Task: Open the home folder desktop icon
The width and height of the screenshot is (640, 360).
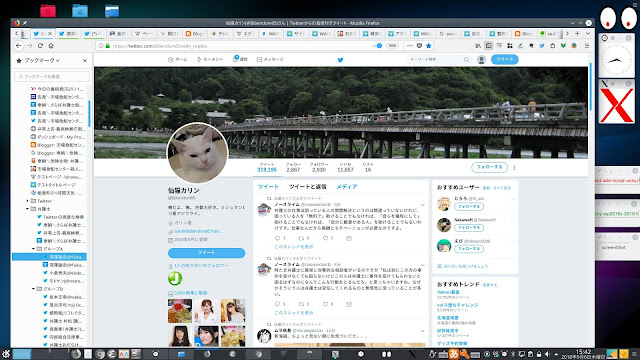Action: [x=80, y=11]
